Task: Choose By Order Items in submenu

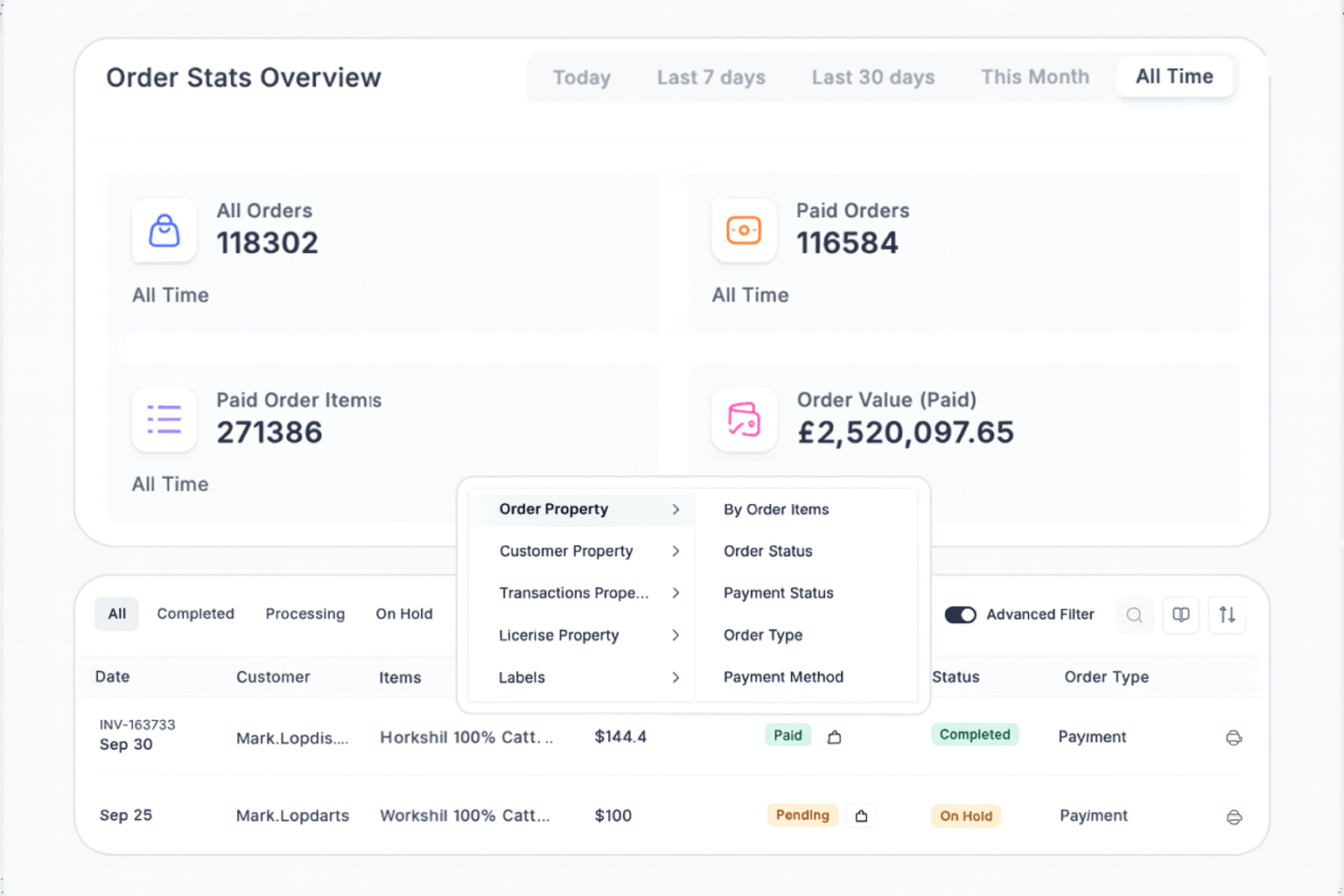Action: click(x=775, y=509)
